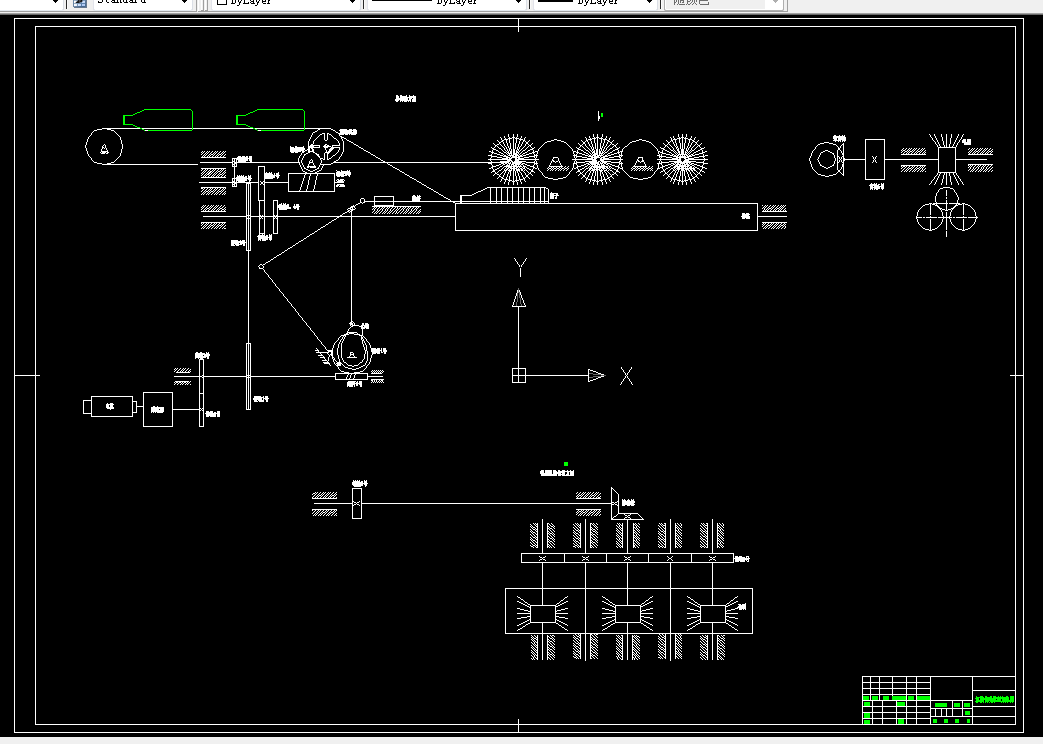Select the rightmost round bristle brush
1043x744 pixels.
click(682, 160)
